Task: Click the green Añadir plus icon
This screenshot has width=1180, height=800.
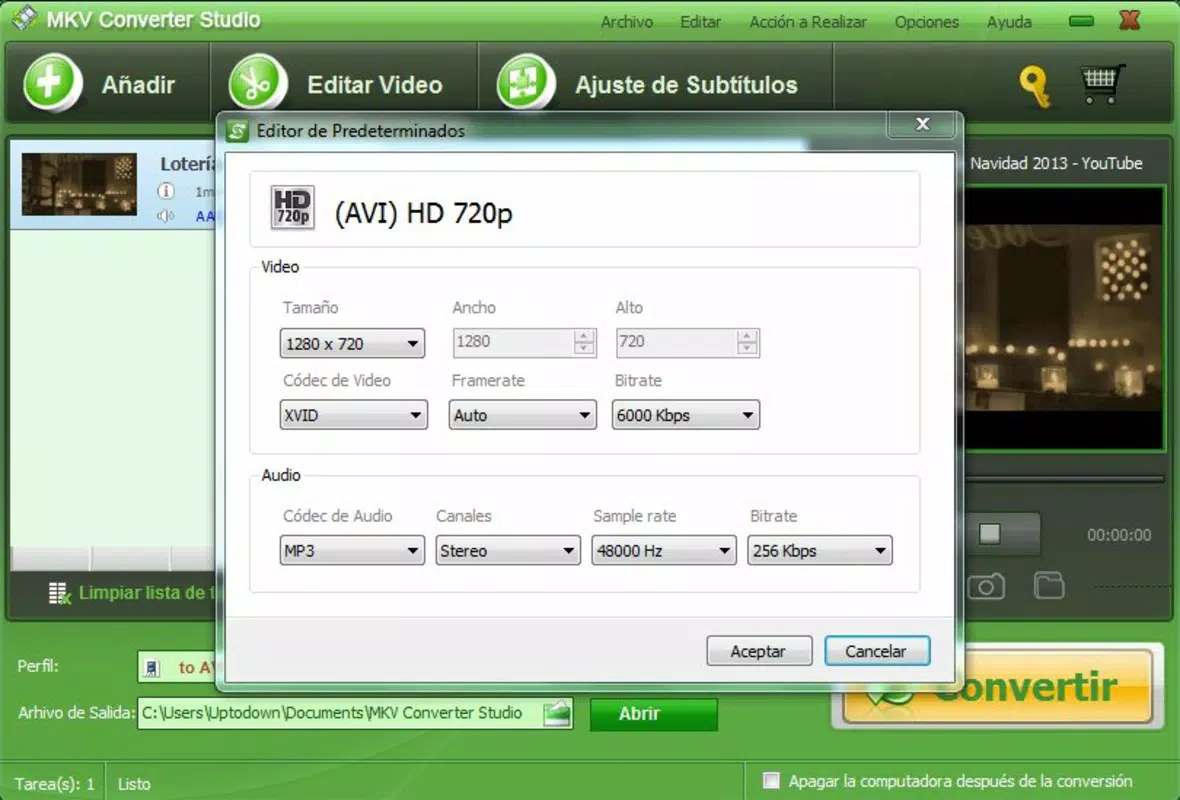Action: [x=52, y=82]
